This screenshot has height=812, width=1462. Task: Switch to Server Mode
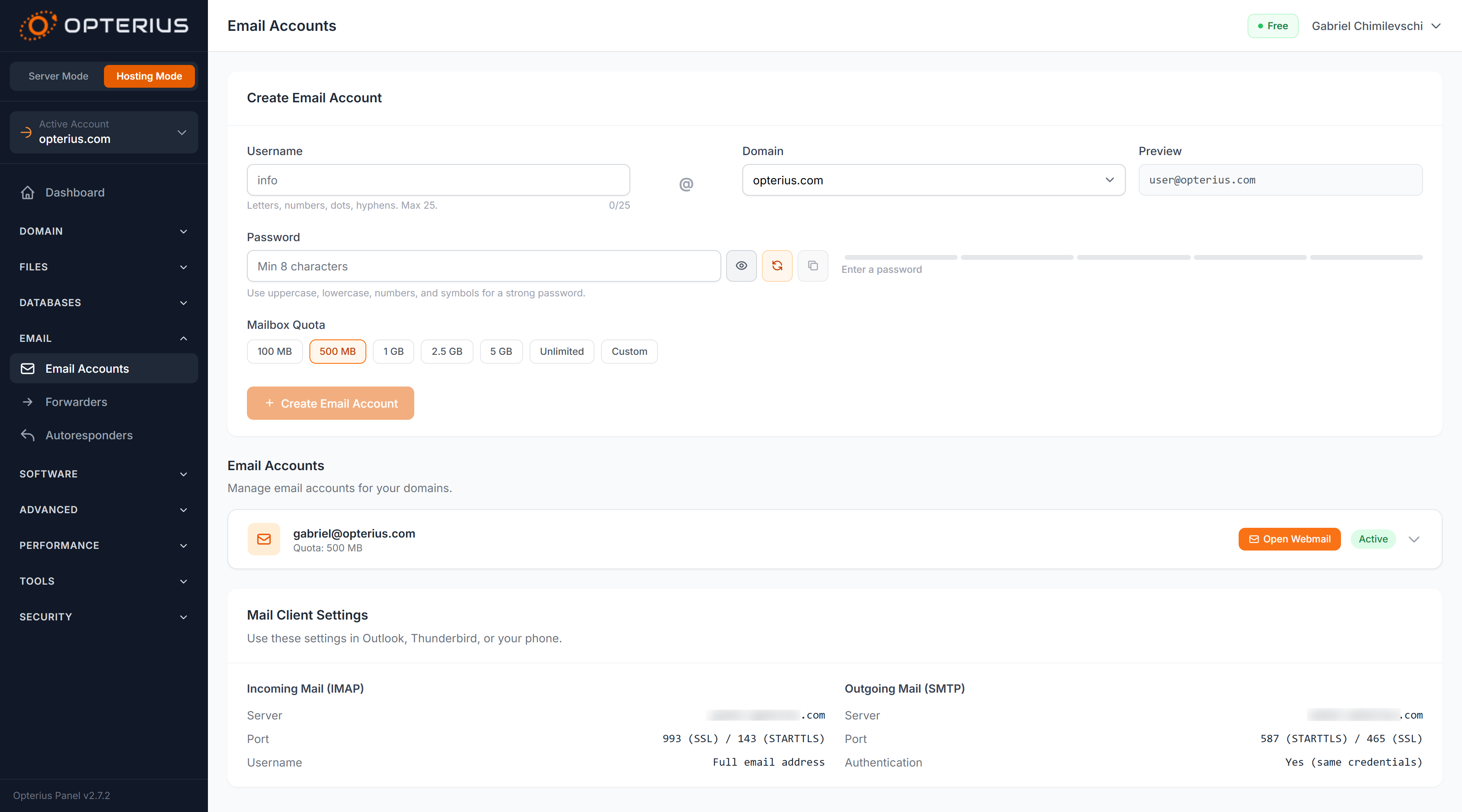pos(58,76)
